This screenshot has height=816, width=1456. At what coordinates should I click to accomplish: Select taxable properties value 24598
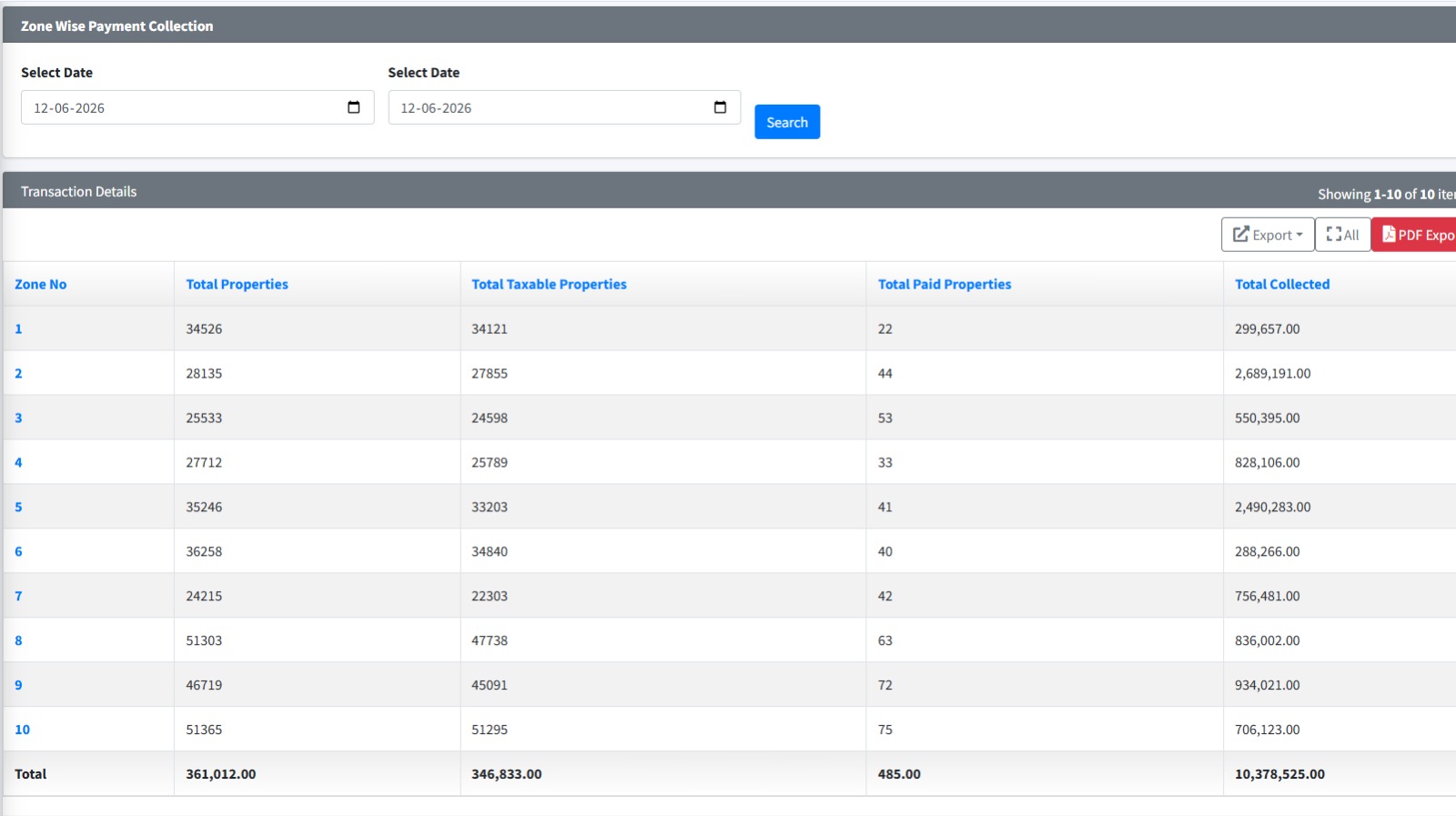pos(490,418)
